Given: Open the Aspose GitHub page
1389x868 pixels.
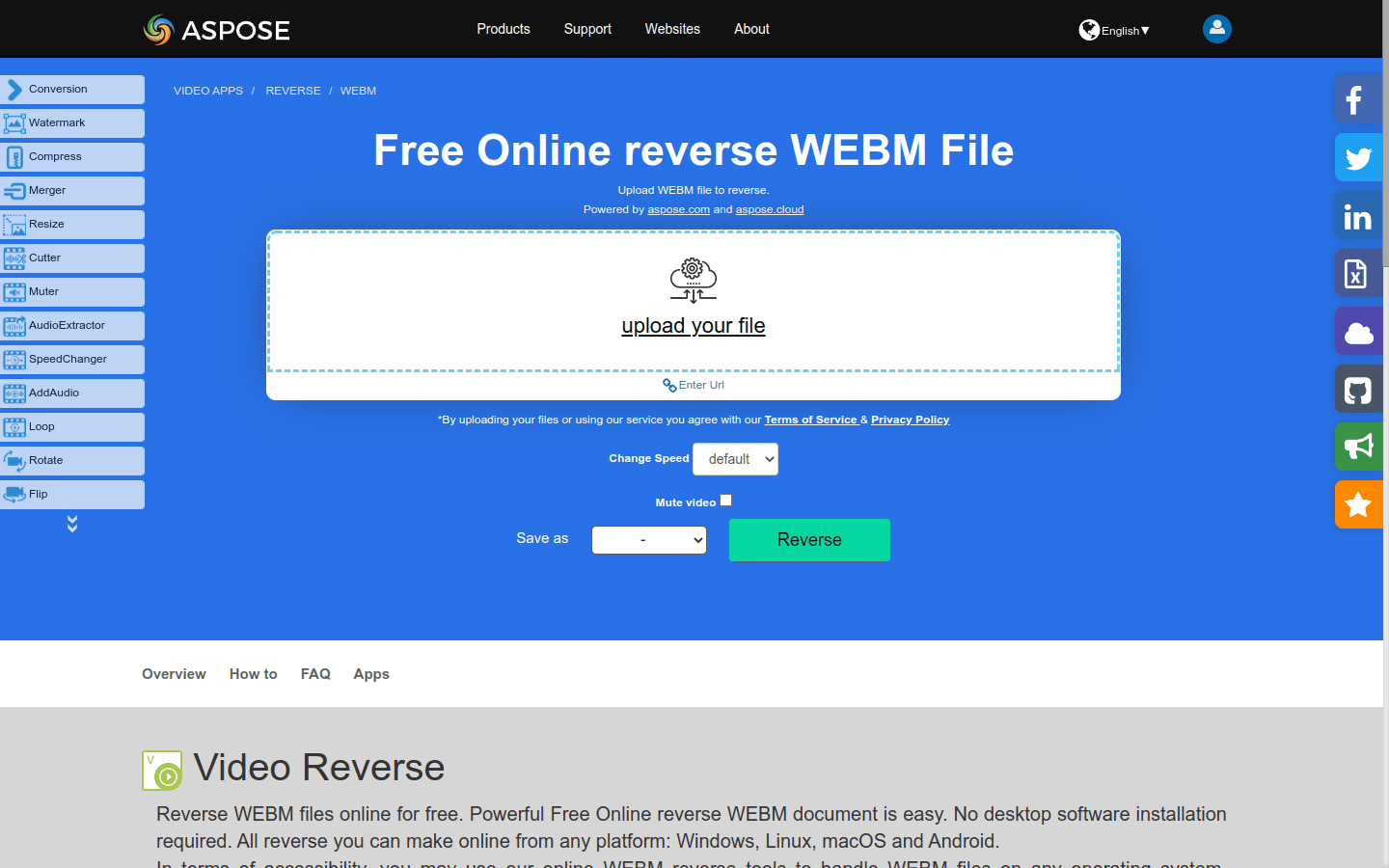Looking at the screenshot, I should pos(1358,389).
